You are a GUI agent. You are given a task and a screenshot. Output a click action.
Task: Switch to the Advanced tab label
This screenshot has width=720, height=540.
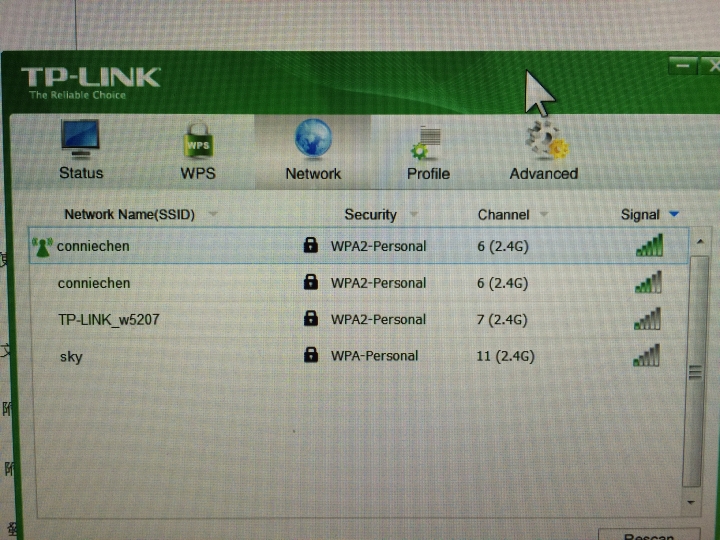(x=544, y=174)
